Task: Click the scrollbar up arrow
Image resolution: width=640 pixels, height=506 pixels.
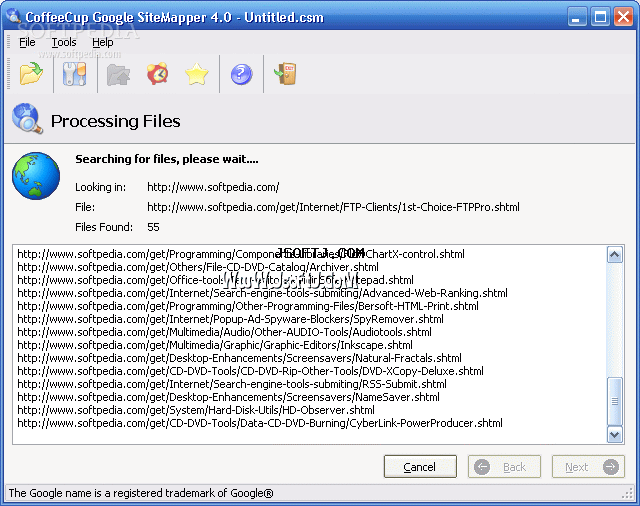Action: point(615,255)
